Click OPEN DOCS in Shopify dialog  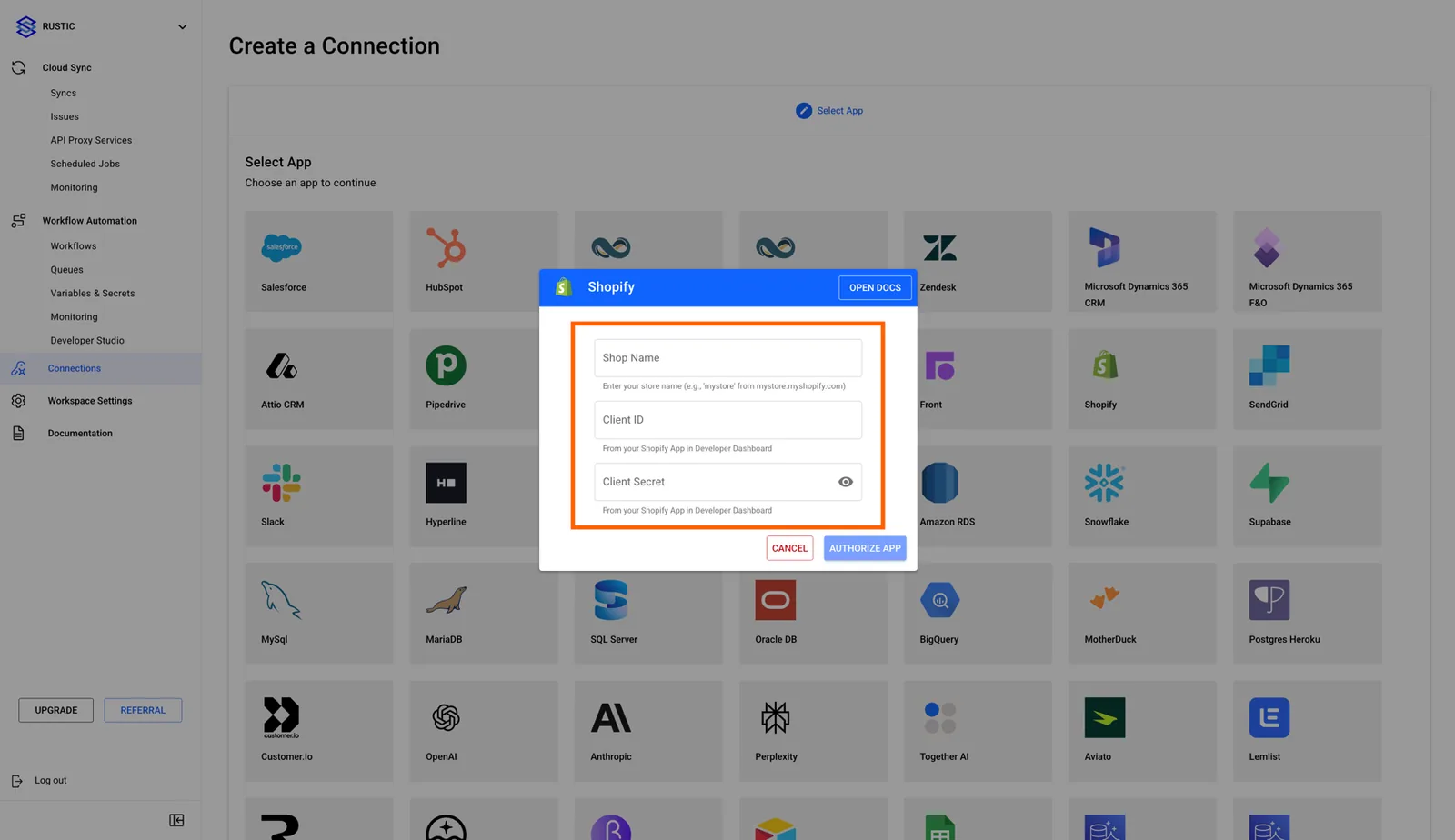875,287
